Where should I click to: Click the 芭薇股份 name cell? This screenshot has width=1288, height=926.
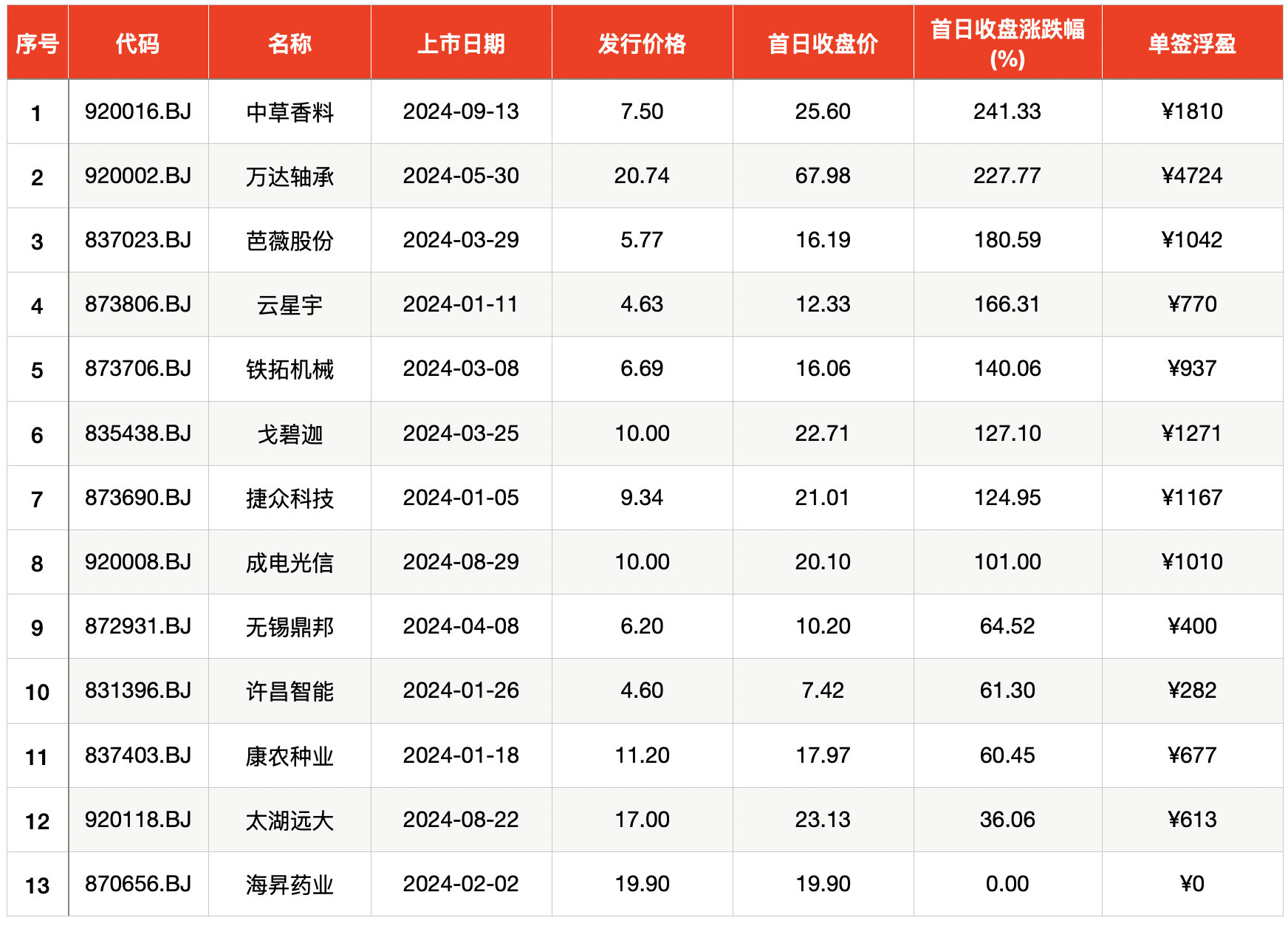tap(290, 241)
